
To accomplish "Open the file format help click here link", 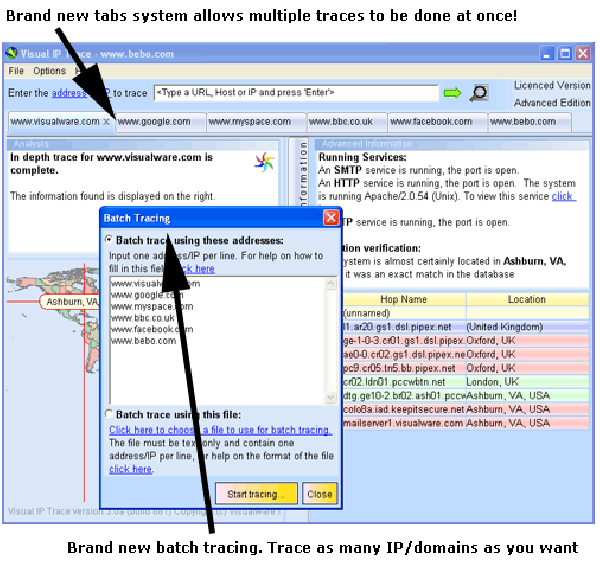I will 130,469.
